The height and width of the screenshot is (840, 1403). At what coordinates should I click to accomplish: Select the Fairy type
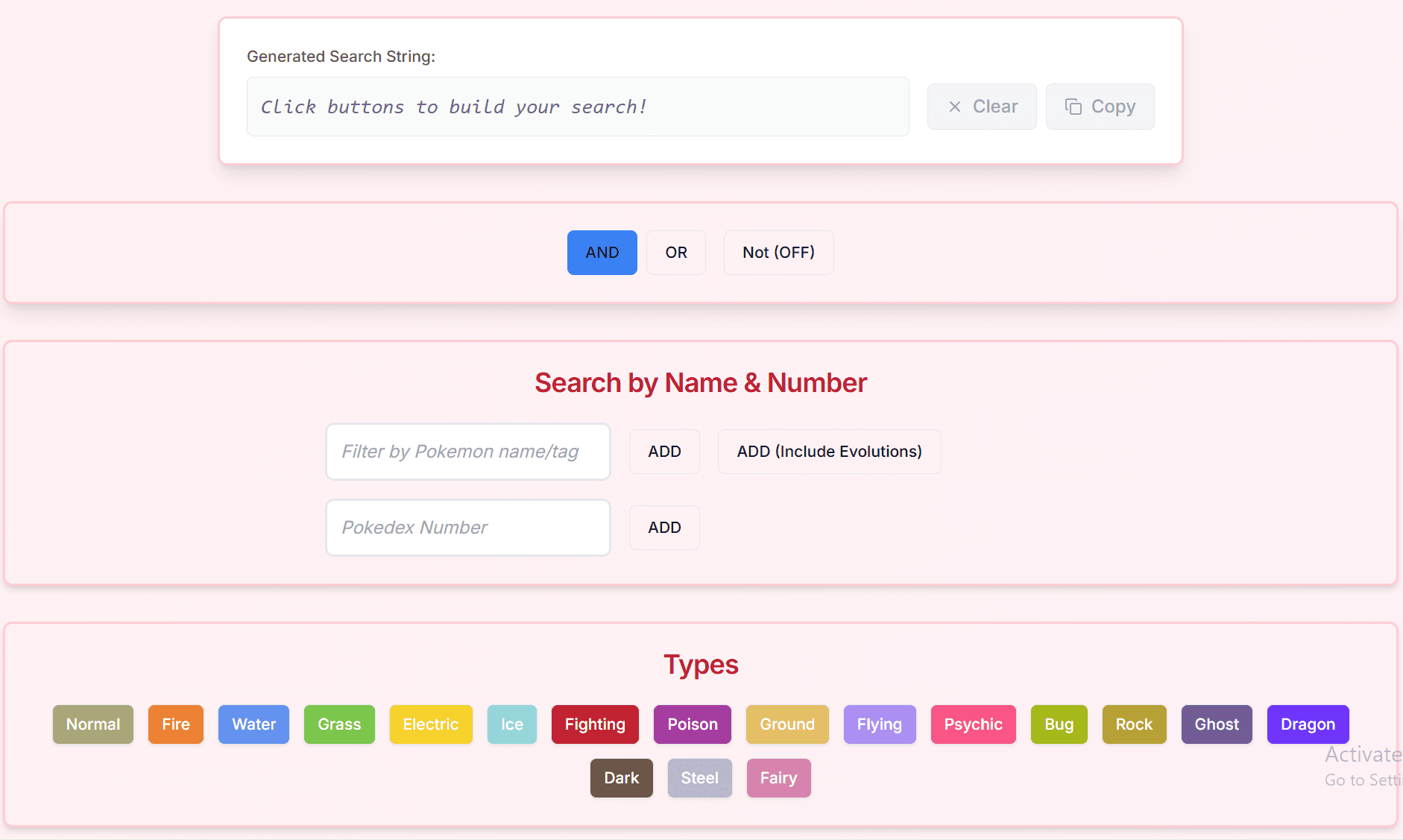pyautogui.click(x=778, y=777)
